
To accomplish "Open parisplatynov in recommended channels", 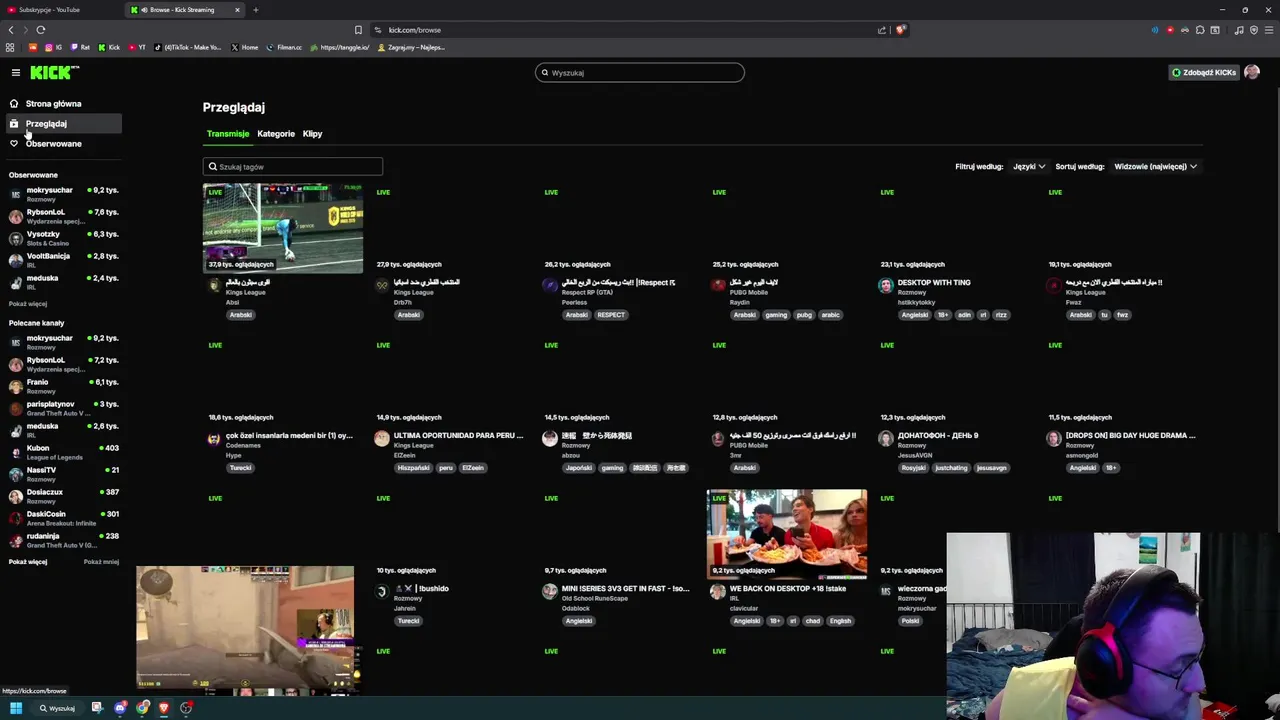I will pyautogui.click(x=63, y=408).
